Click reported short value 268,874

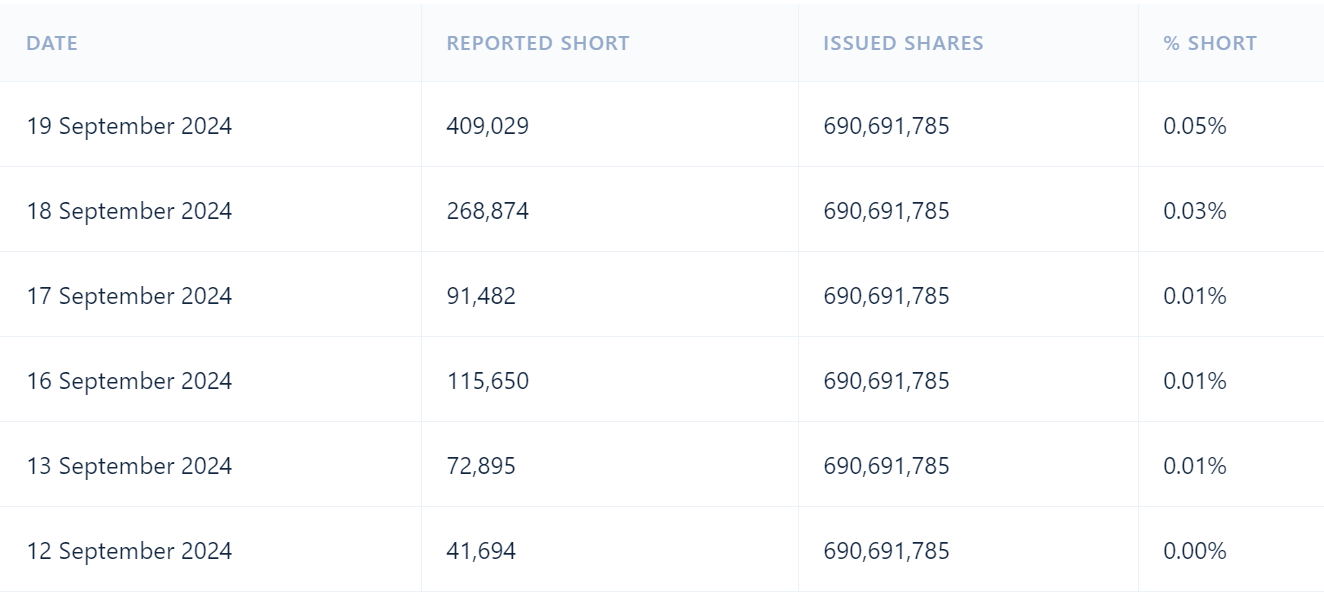tap(488, 211)
